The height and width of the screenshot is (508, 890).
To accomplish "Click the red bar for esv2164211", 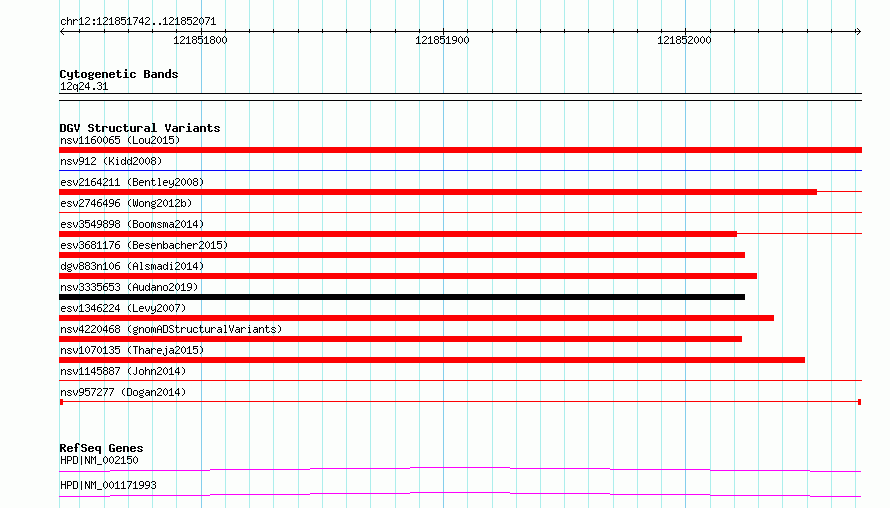I will [438, 192].
